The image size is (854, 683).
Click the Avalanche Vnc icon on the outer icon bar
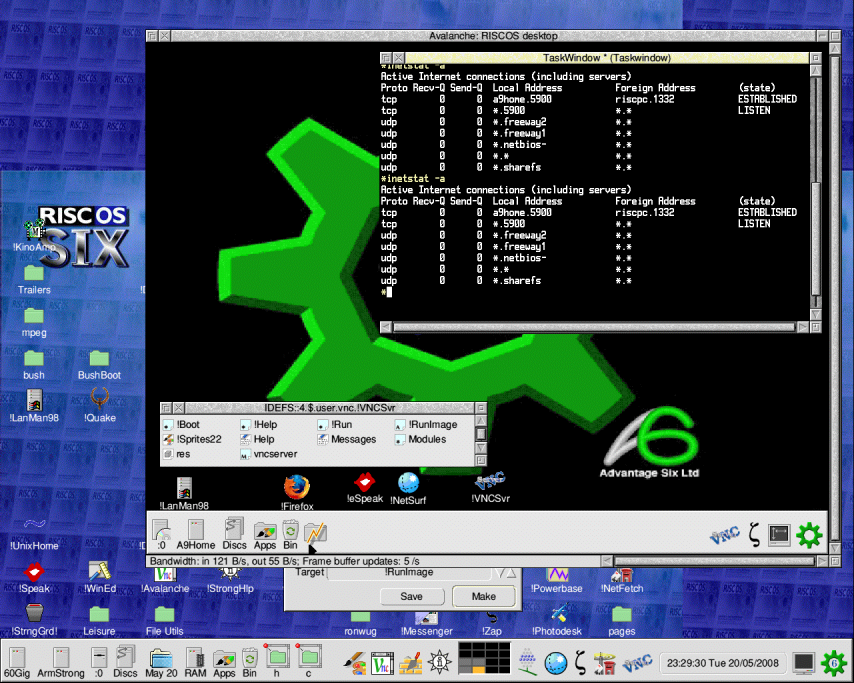382,663
